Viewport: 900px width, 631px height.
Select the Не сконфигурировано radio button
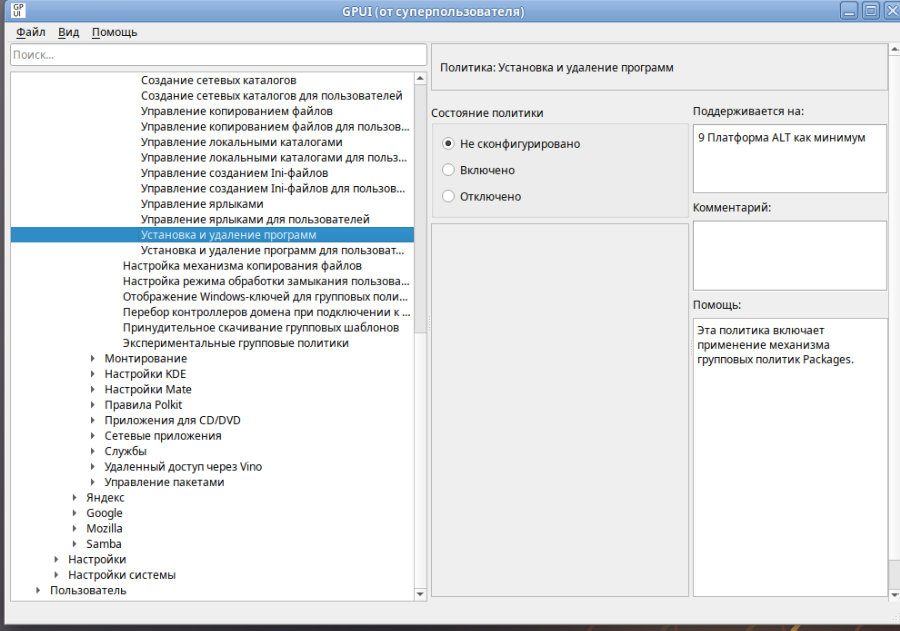(x=448, y=144)
